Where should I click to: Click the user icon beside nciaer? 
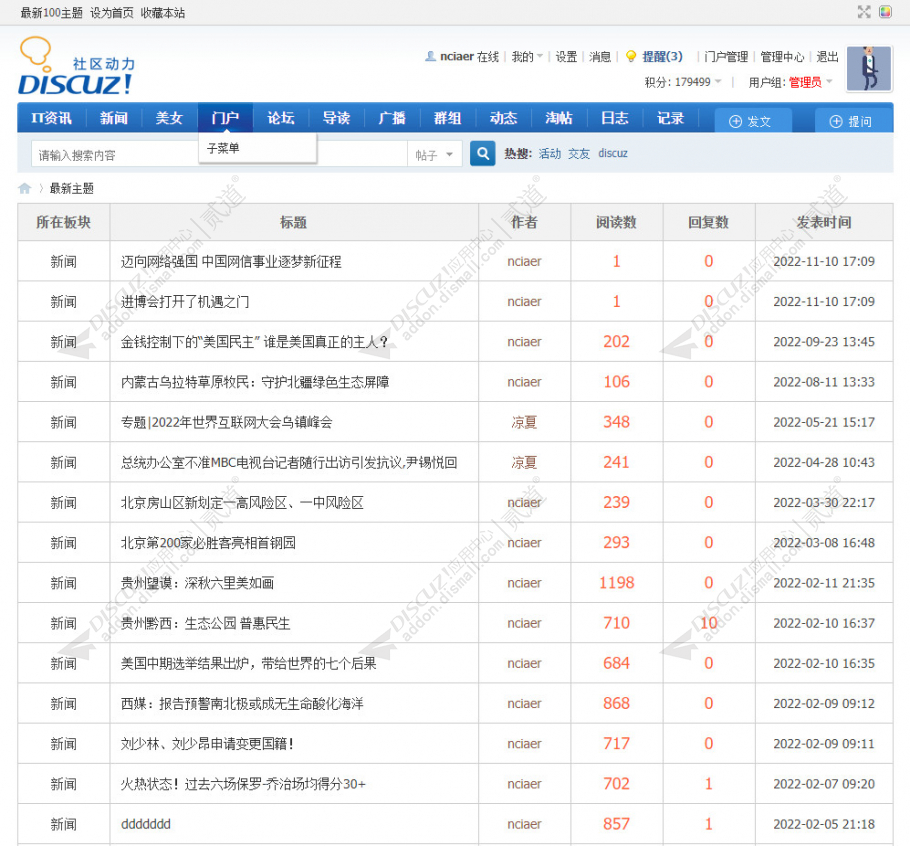click(430, 56)
